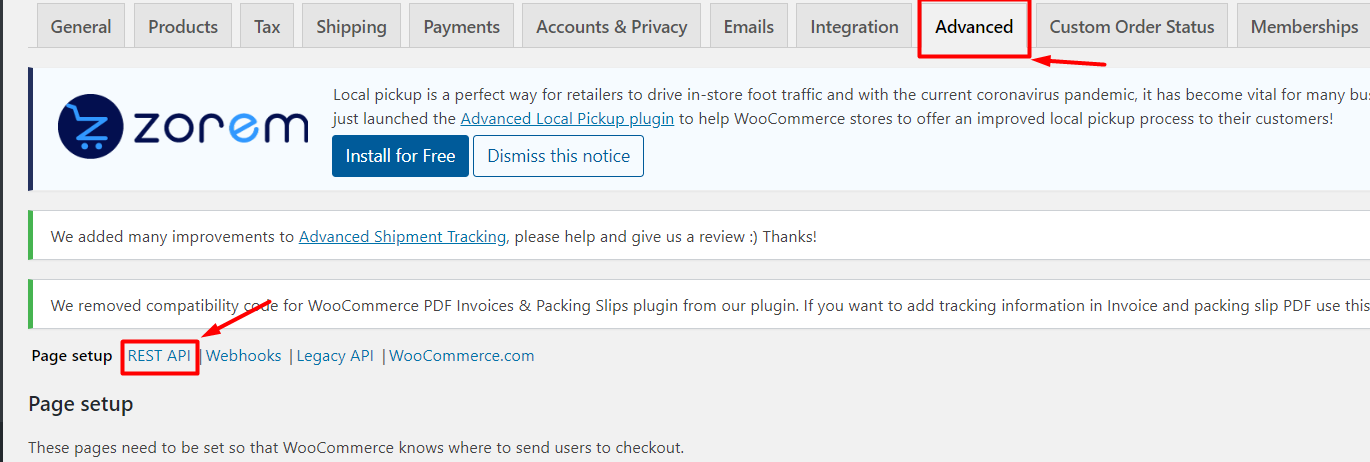1370x462 pixels.
Task: Select the Advanced tab
Action: [974, 27]
